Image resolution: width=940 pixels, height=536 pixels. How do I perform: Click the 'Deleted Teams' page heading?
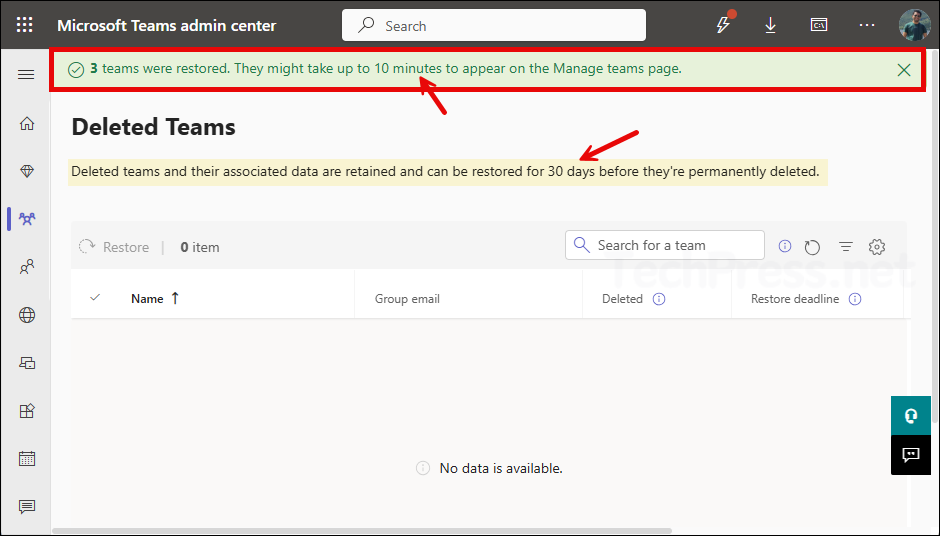point(153,127)
